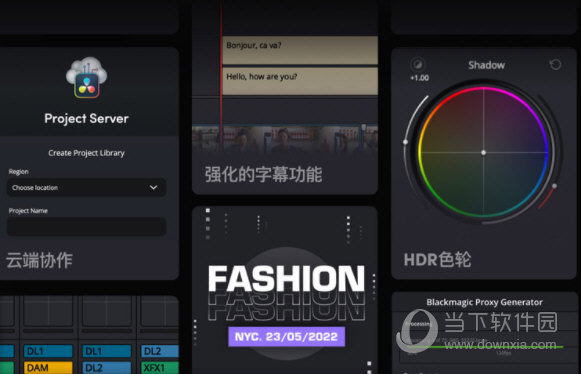
Task: Click the Create Project Library heading
Action: tap(86, 153)
